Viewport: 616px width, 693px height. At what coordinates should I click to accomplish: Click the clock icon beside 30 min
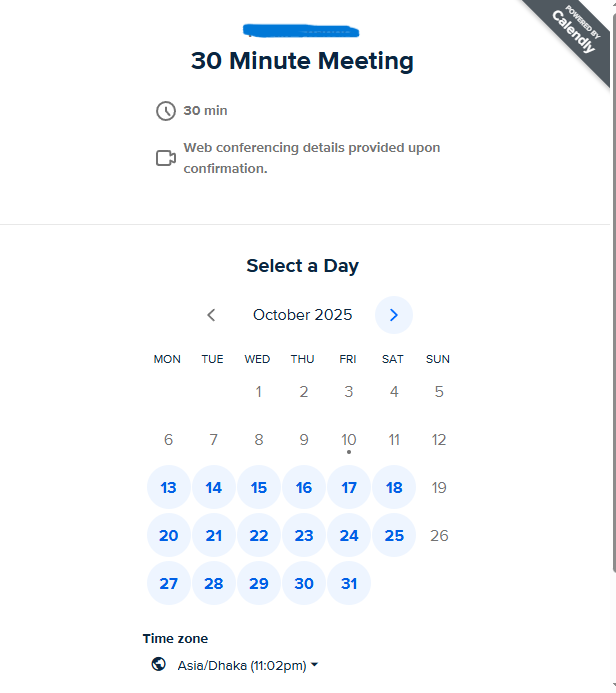(166, 111)
